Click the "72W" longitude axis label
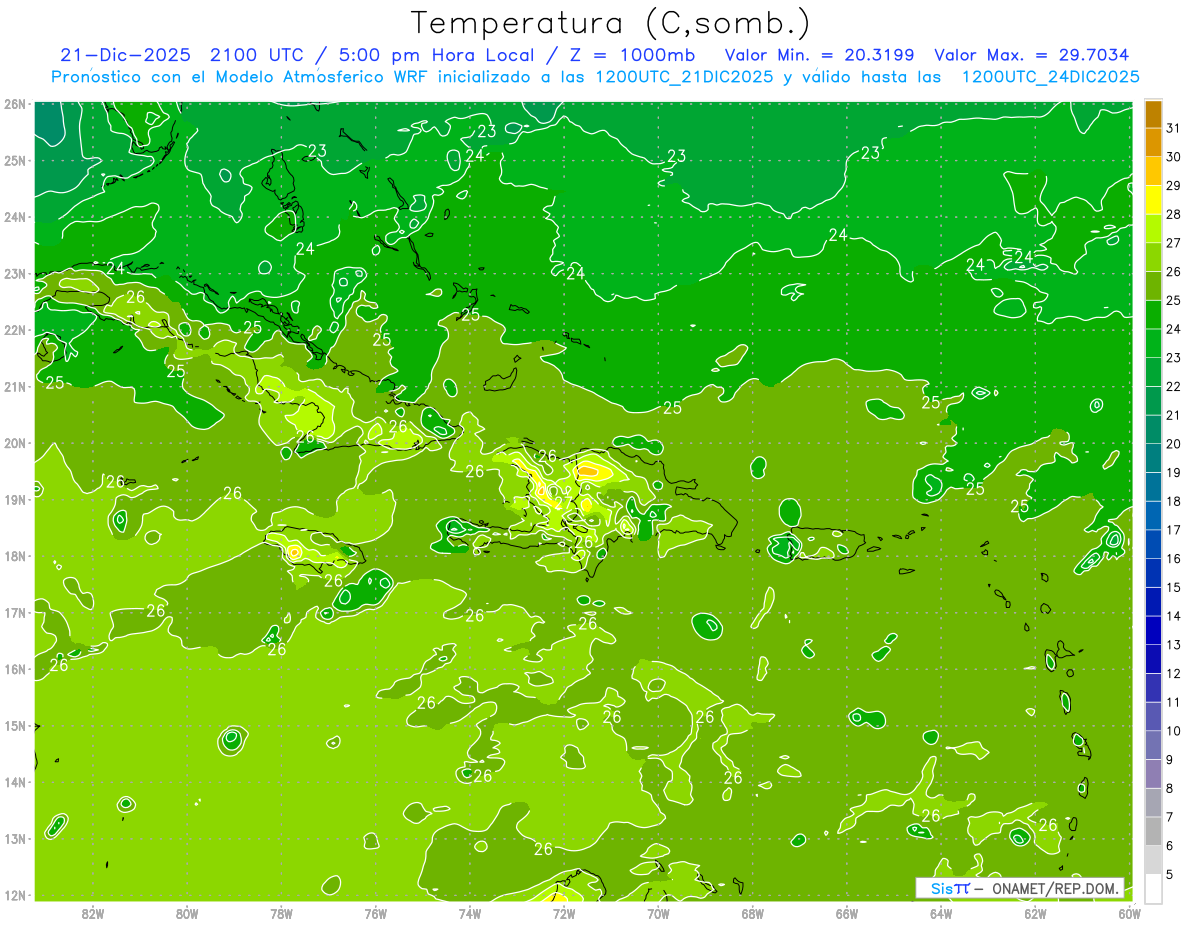This screenshot has width=1200, height=927. [564, 912]
